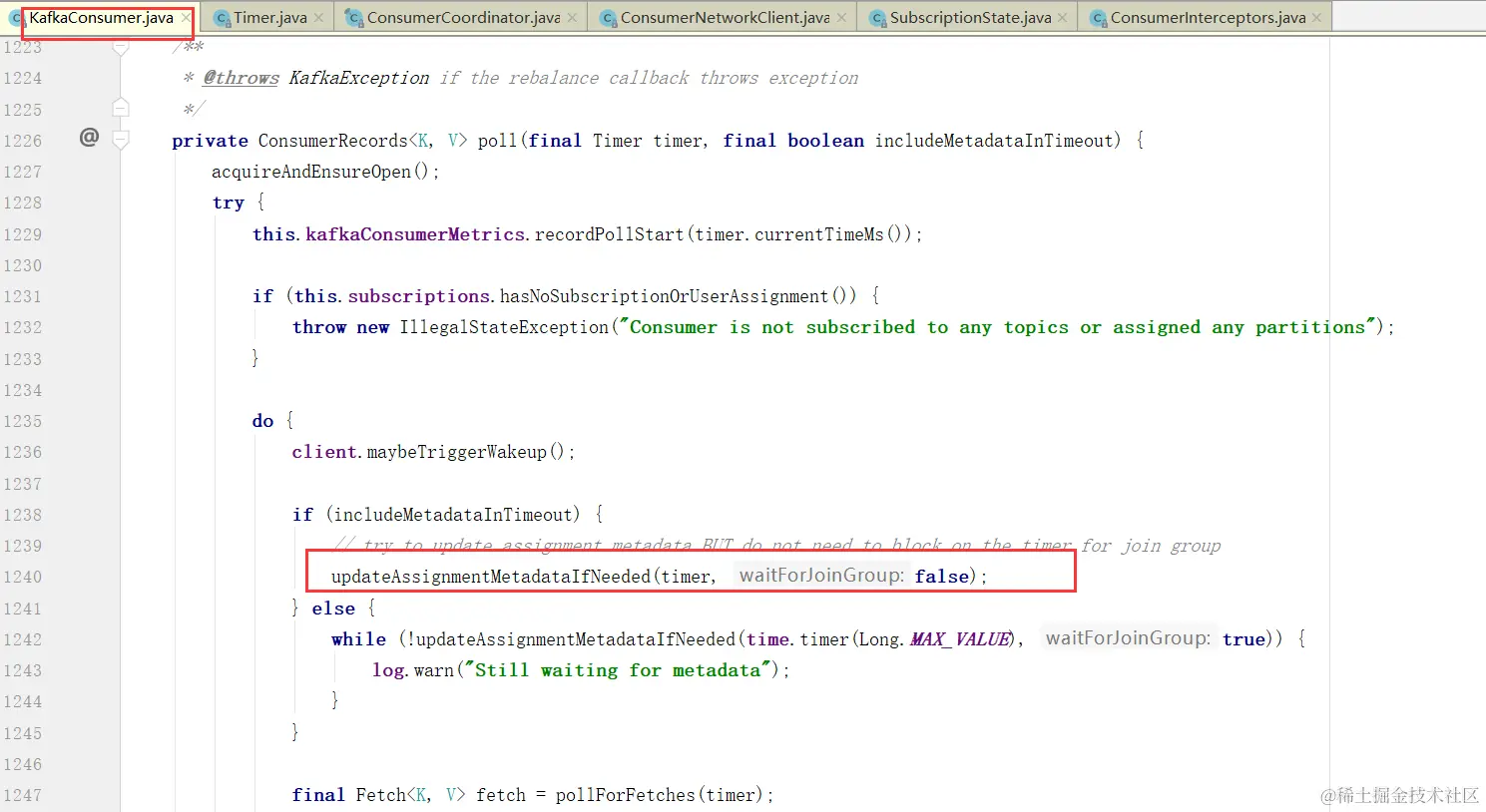Image resolution: width=1486 pixels, height=812 pixels.
Task: Click the 'join group' comment text on line 1239
Action: (x=1171, y=546)
